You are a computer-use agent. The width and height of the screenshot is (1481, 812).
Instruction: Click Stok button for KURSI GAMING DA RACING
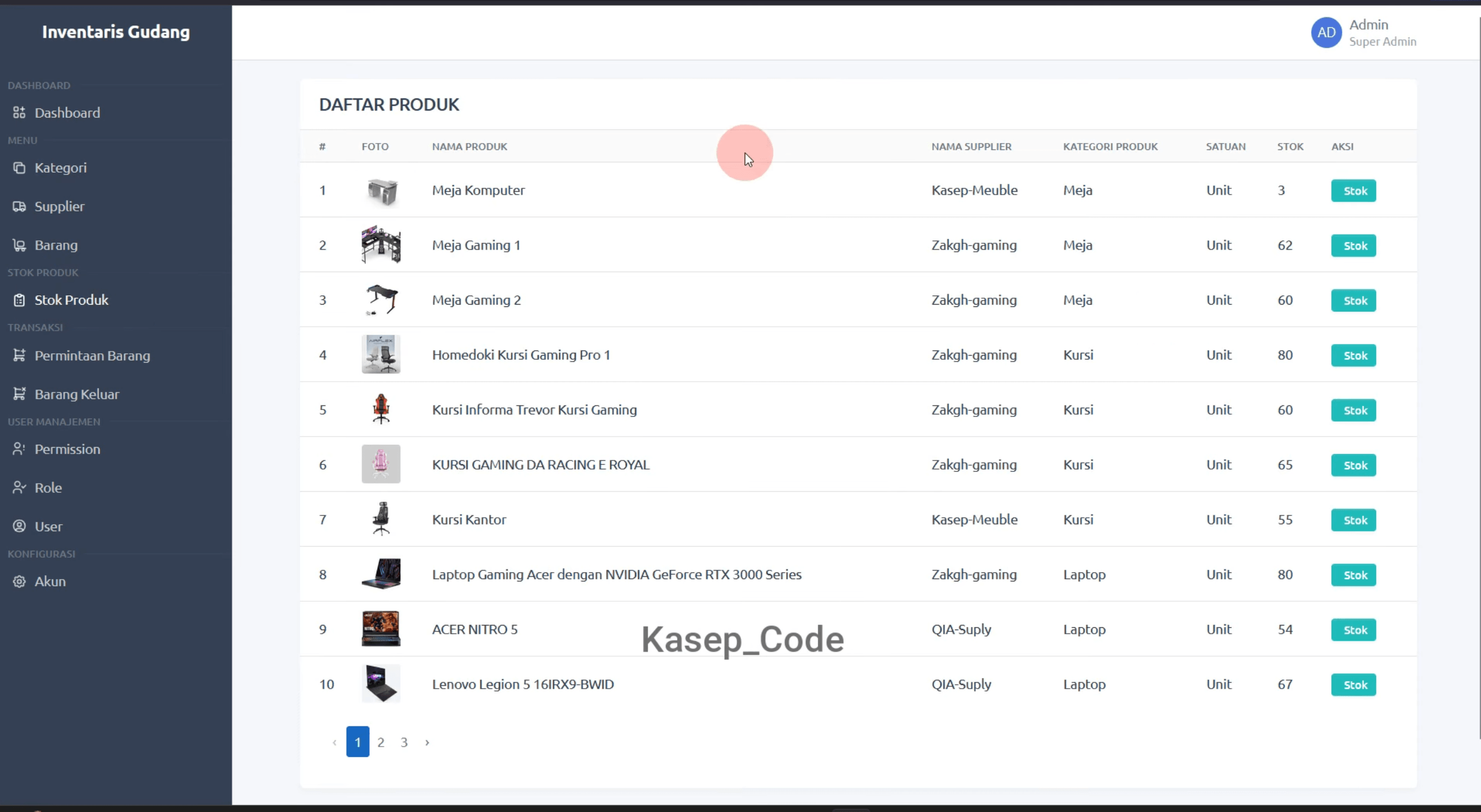[x=1354, y=465]
